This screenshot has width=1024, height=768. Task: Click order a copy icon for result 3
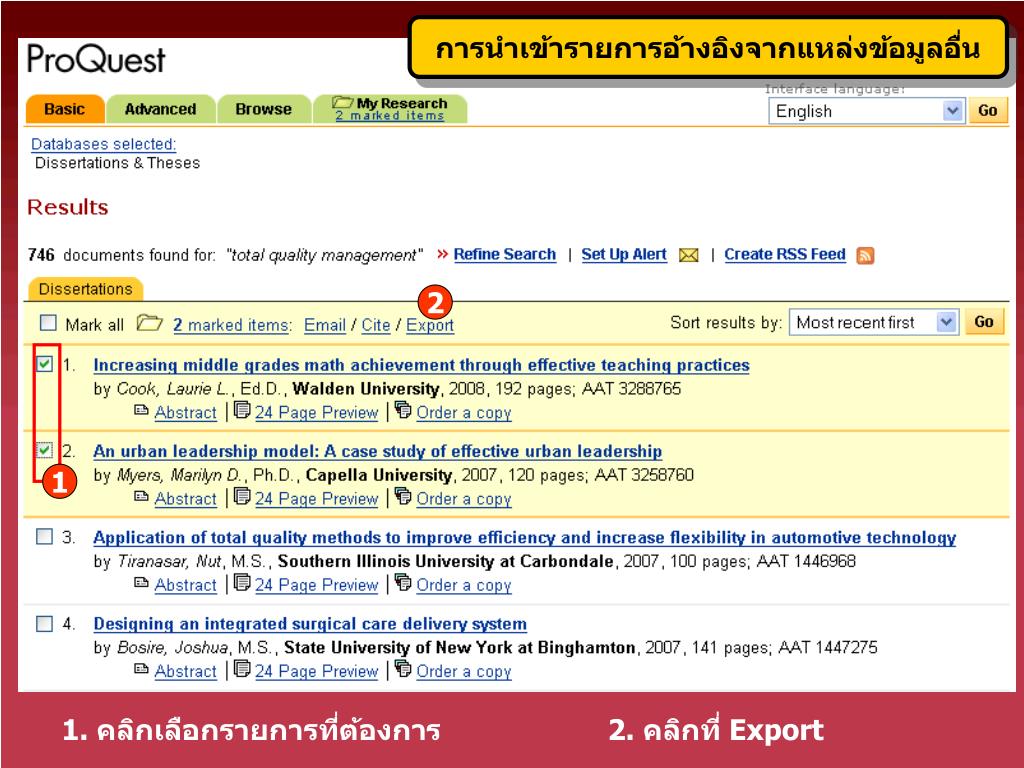(404, 583)
